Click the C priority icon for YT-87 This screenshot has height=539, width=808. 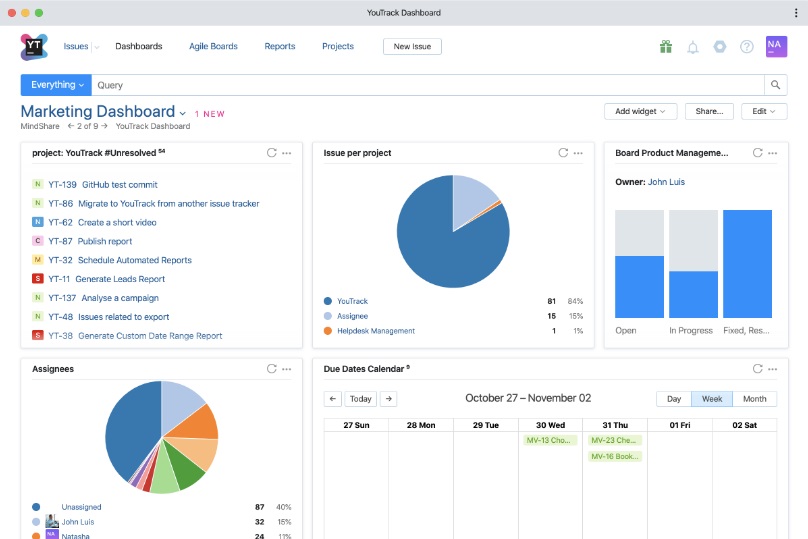click(x=38, y=241)
